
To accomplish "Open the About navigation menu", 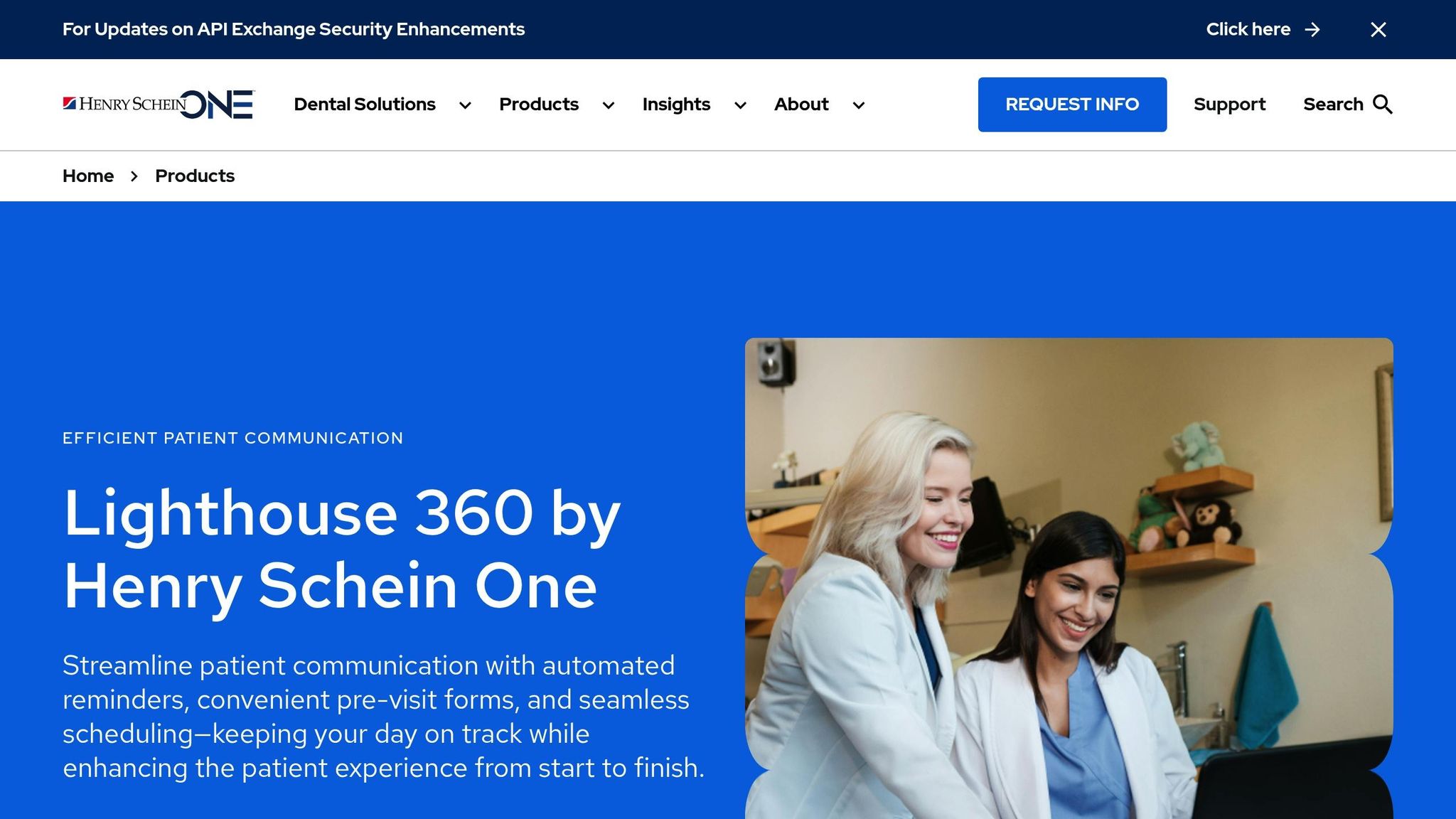I will coord(801,105).
